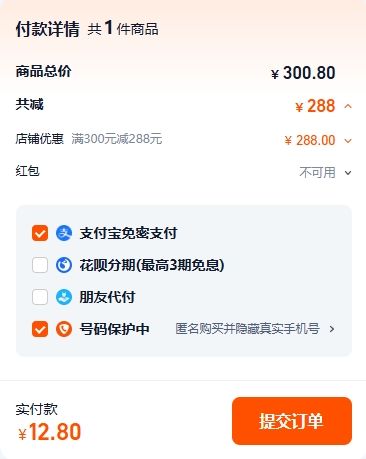Click the 支付宝免密支付 label text

pyautogui.click(x=128, y=233)
